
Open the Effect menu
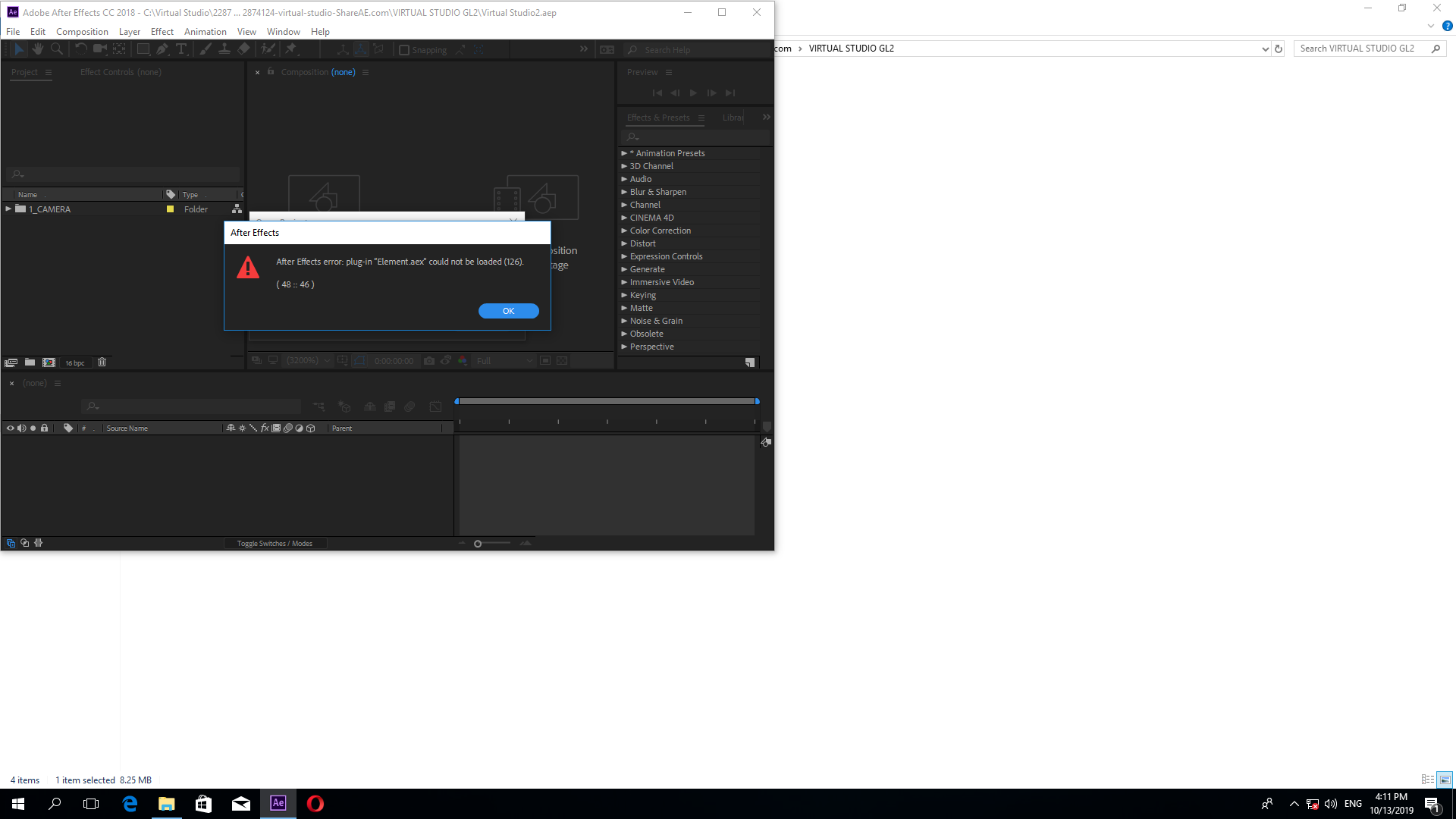pyautogui.click(x=162, y=31)
